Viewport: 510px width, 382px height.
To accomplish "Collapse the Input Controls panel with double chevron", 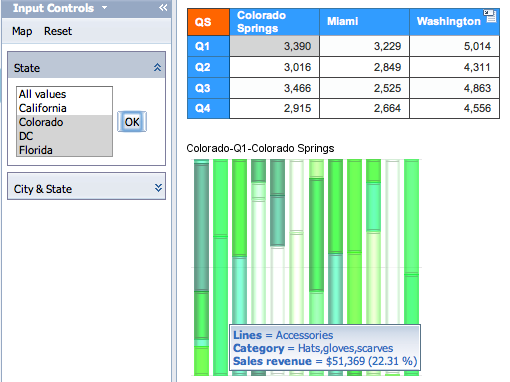I will (163, 7).
